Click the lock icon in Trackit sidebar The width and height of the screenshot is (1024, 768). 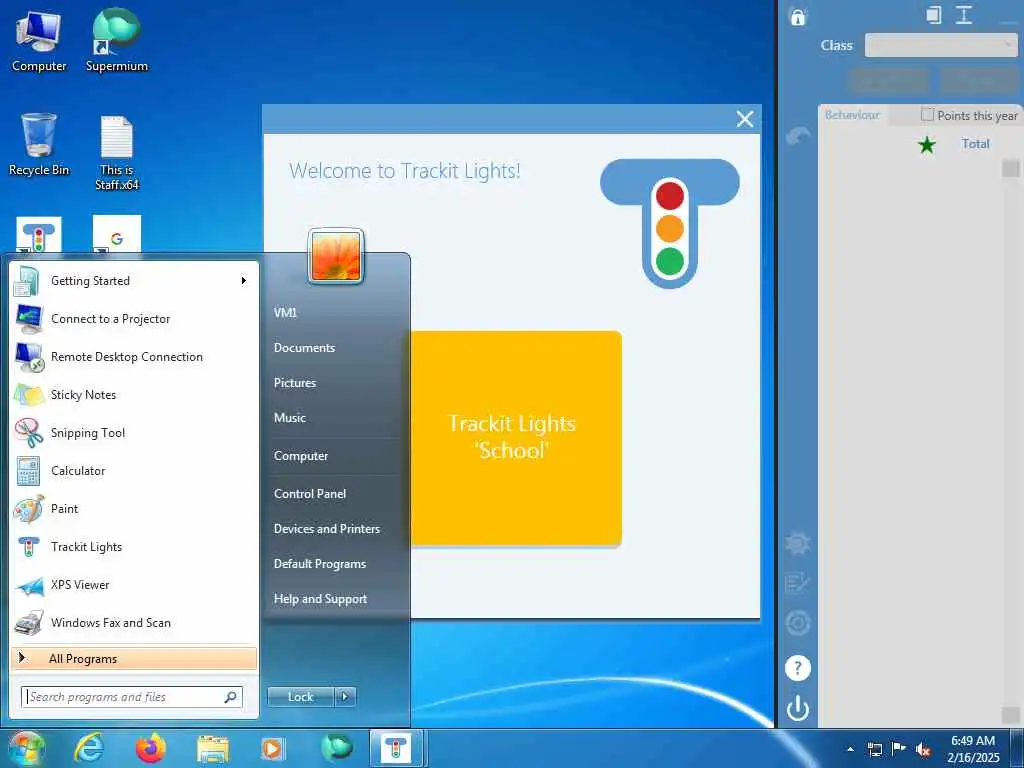[x=797, y=16]
